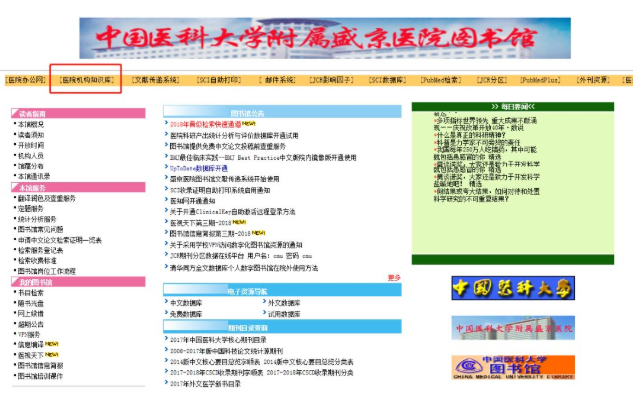Open SCI数据库 in the nav bar
The height and width of the screenshot is (411, 642).
tap(387, 80)
